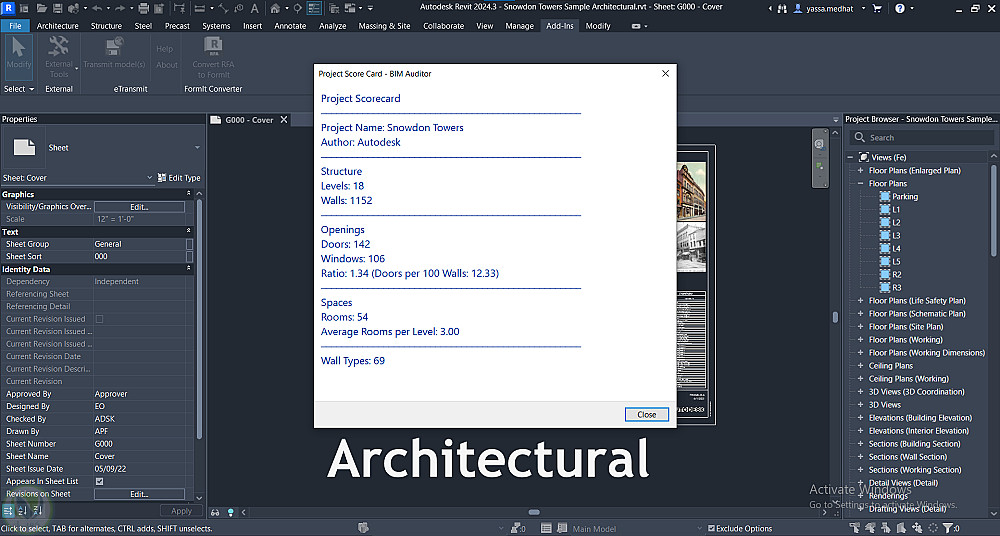
Task: Click the Switch Windows icon
Action: (x=350, y=8)
